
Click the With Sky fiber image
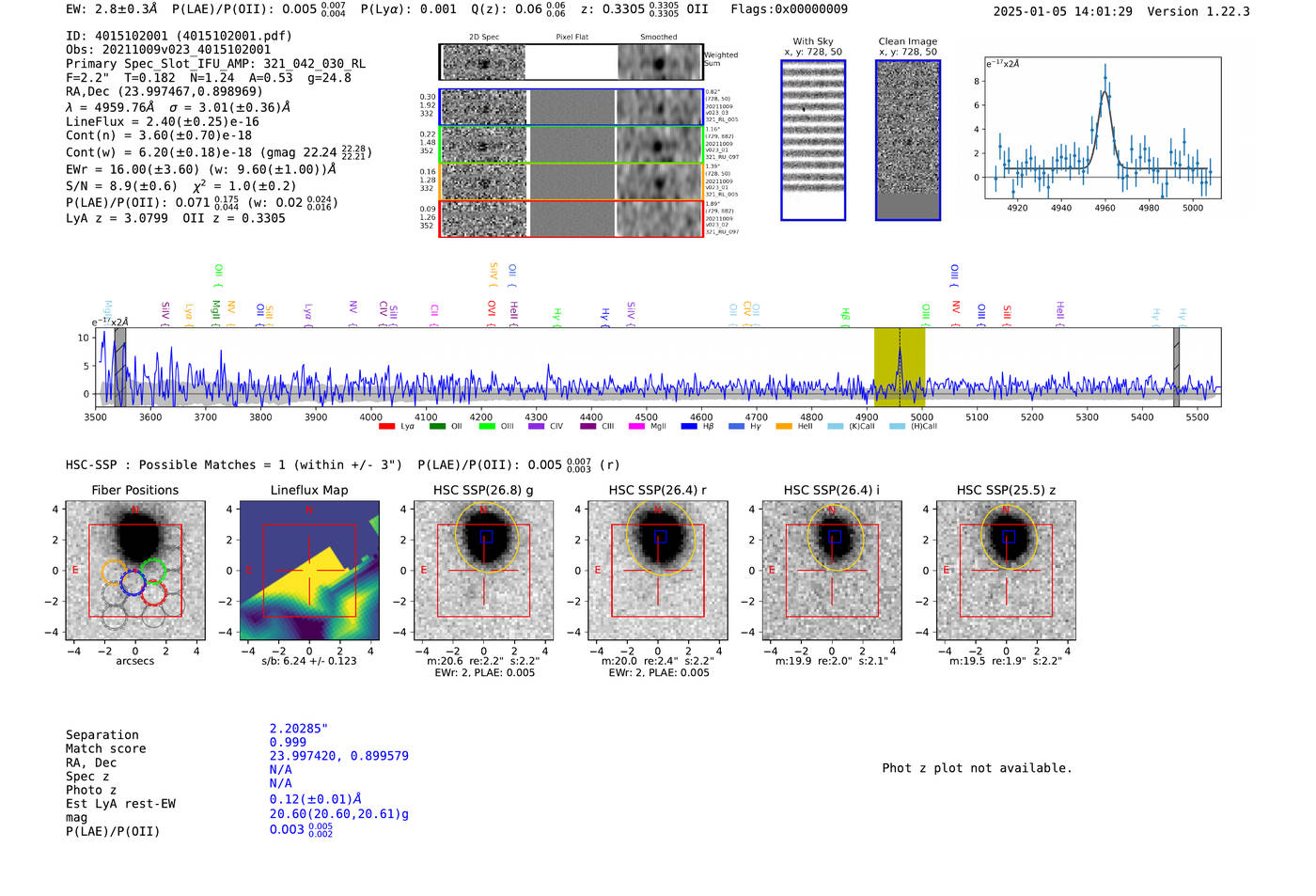[x=813, y=140]
